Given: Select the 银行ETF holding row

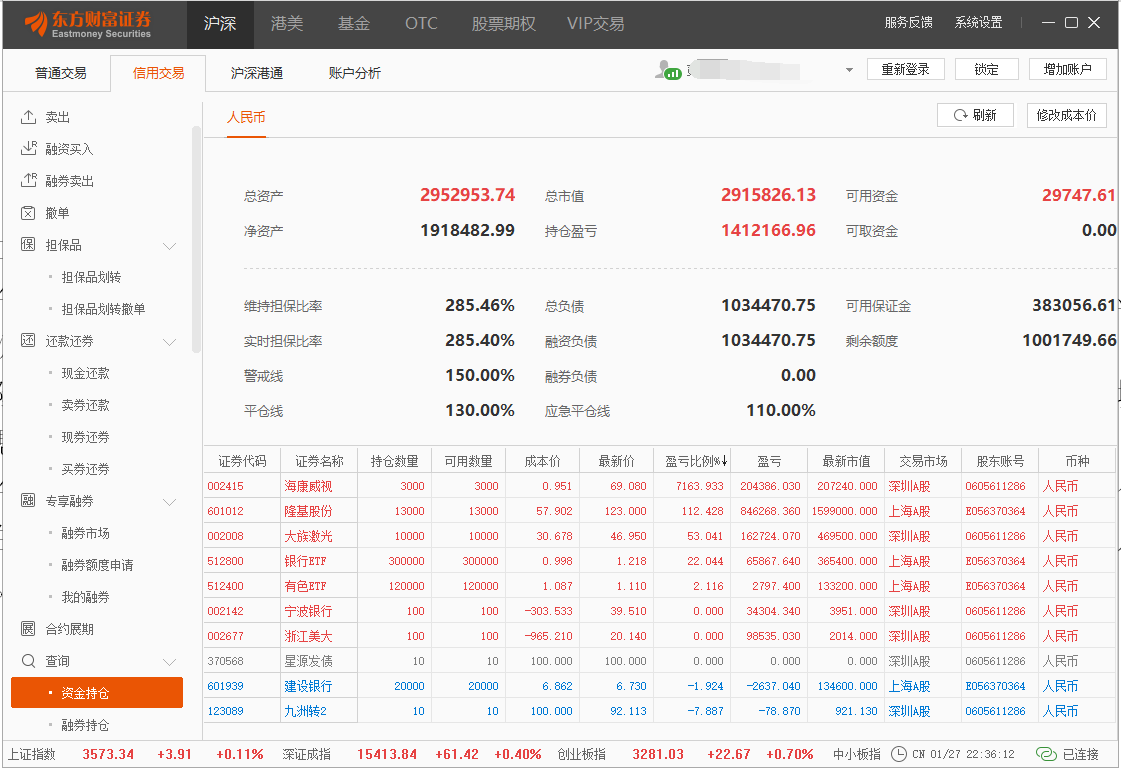Looking at the screenshot, I should 659,561.
